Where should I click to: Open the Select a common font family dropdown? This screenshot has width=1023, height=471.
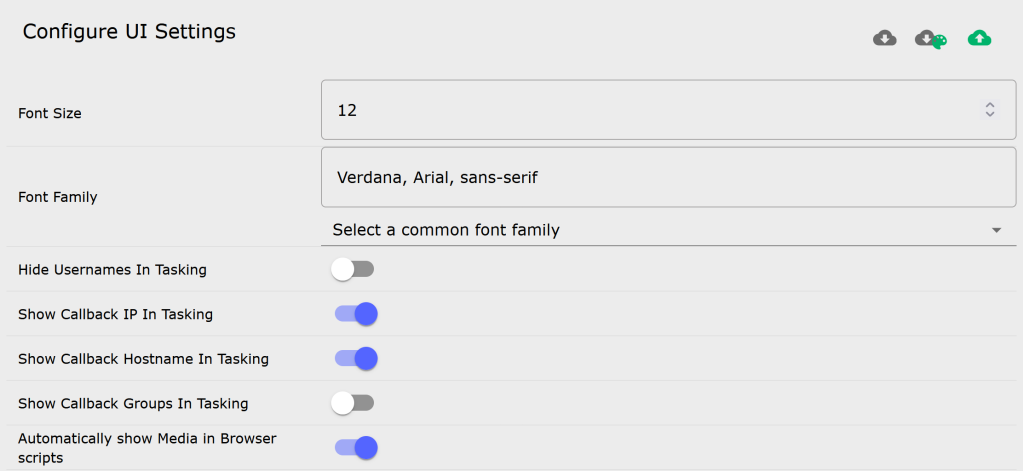coord(668,230)
